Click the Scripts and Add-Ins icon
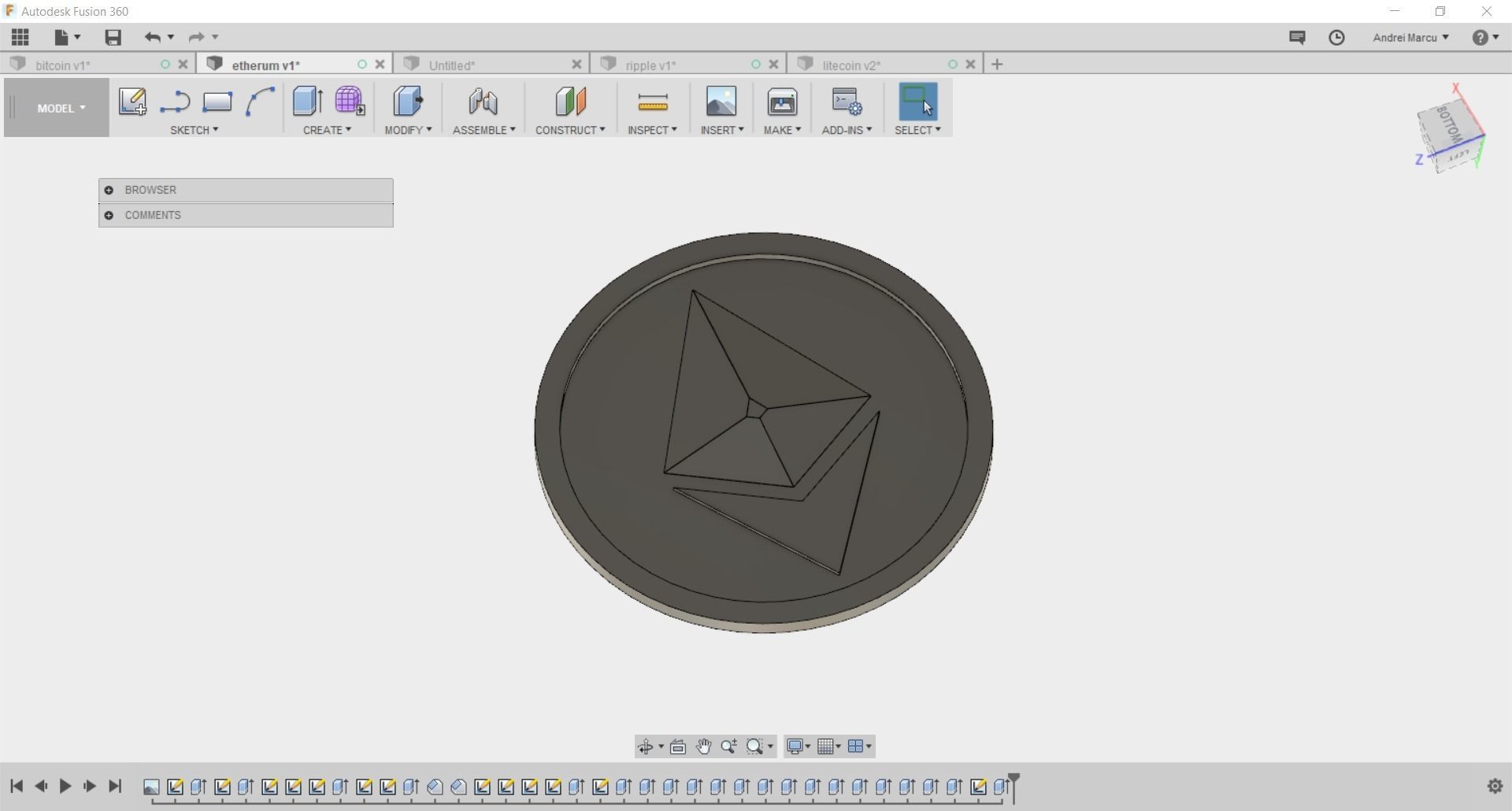This screenshot has height=811, width=1512. pos(847,102)
